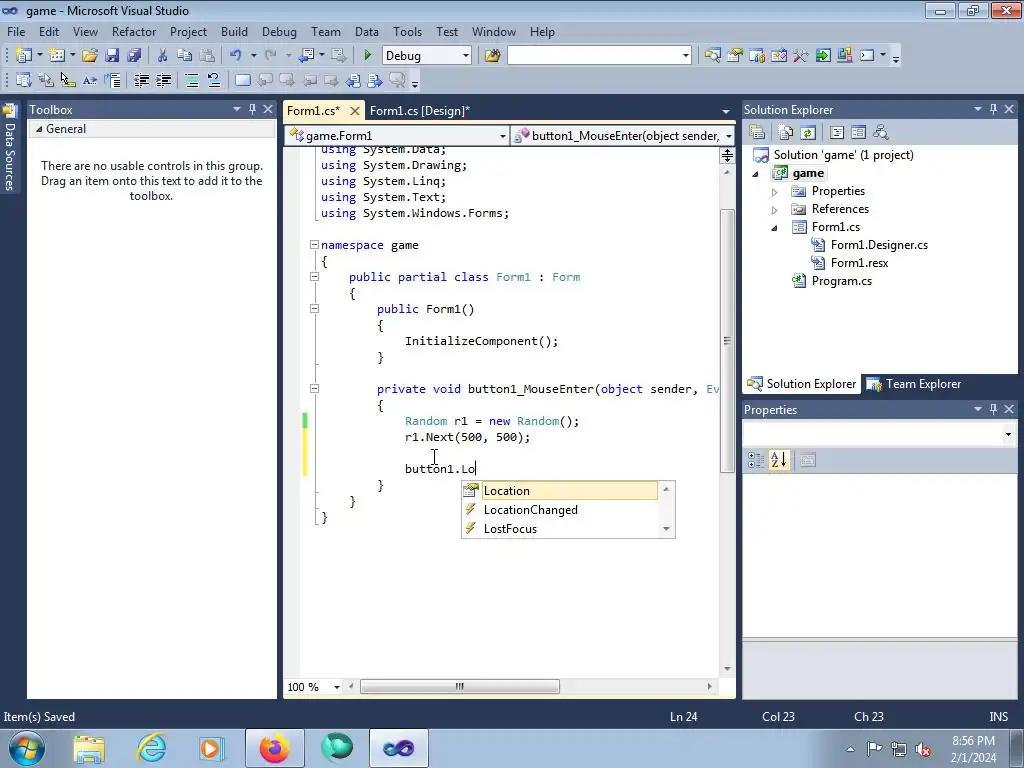The image size is (1024, 768).
Task: Click the Solution Explorer toolbar icon with magnifier
Action: point(712,56)
